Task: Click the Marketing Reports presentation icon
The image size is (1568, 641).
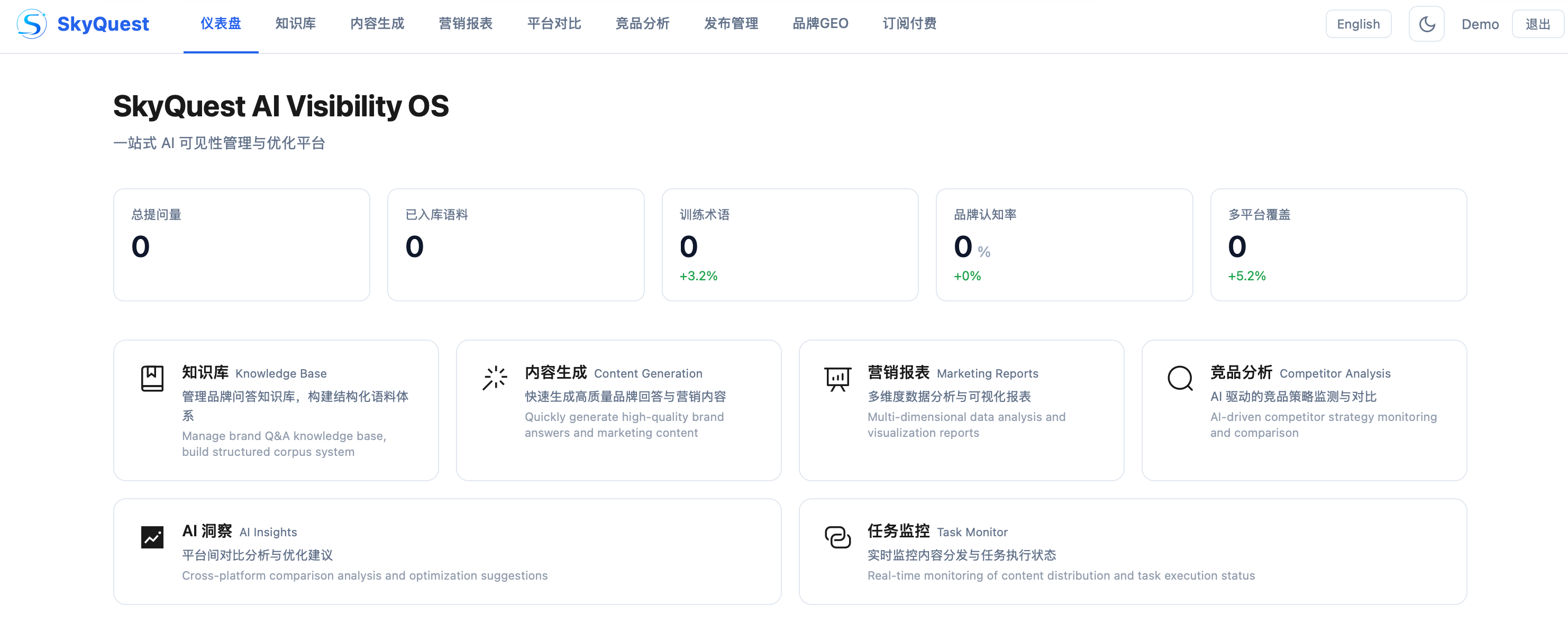Action: tap(837, 378)
